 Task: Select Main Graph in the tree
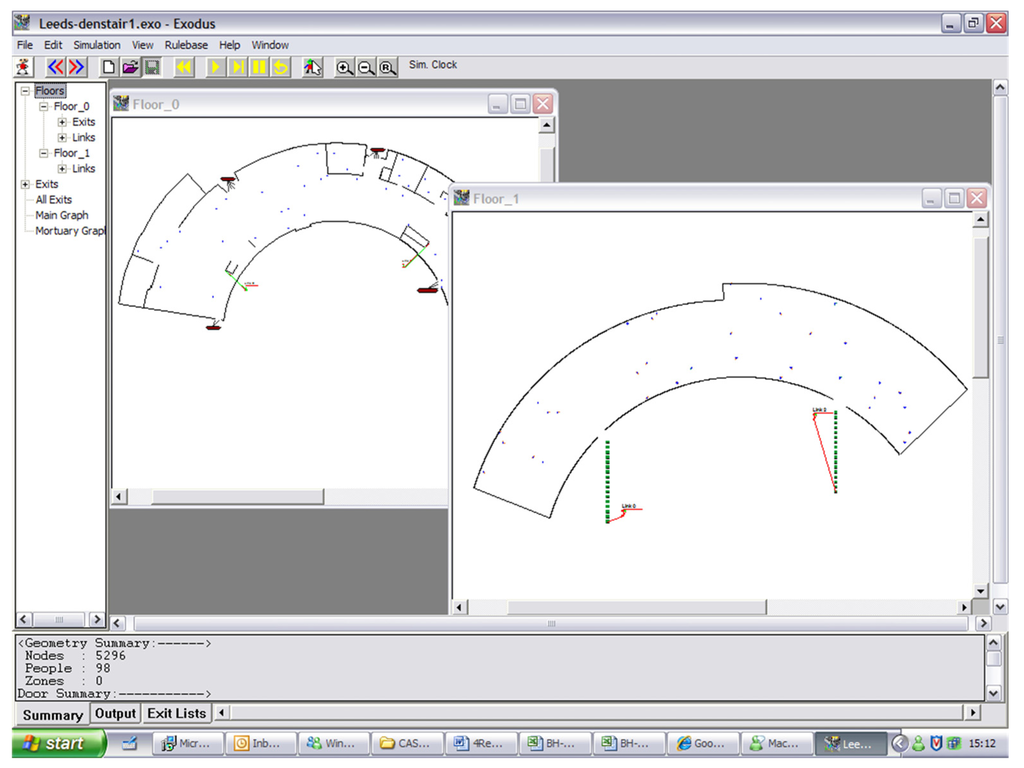[x=62, y=215]
